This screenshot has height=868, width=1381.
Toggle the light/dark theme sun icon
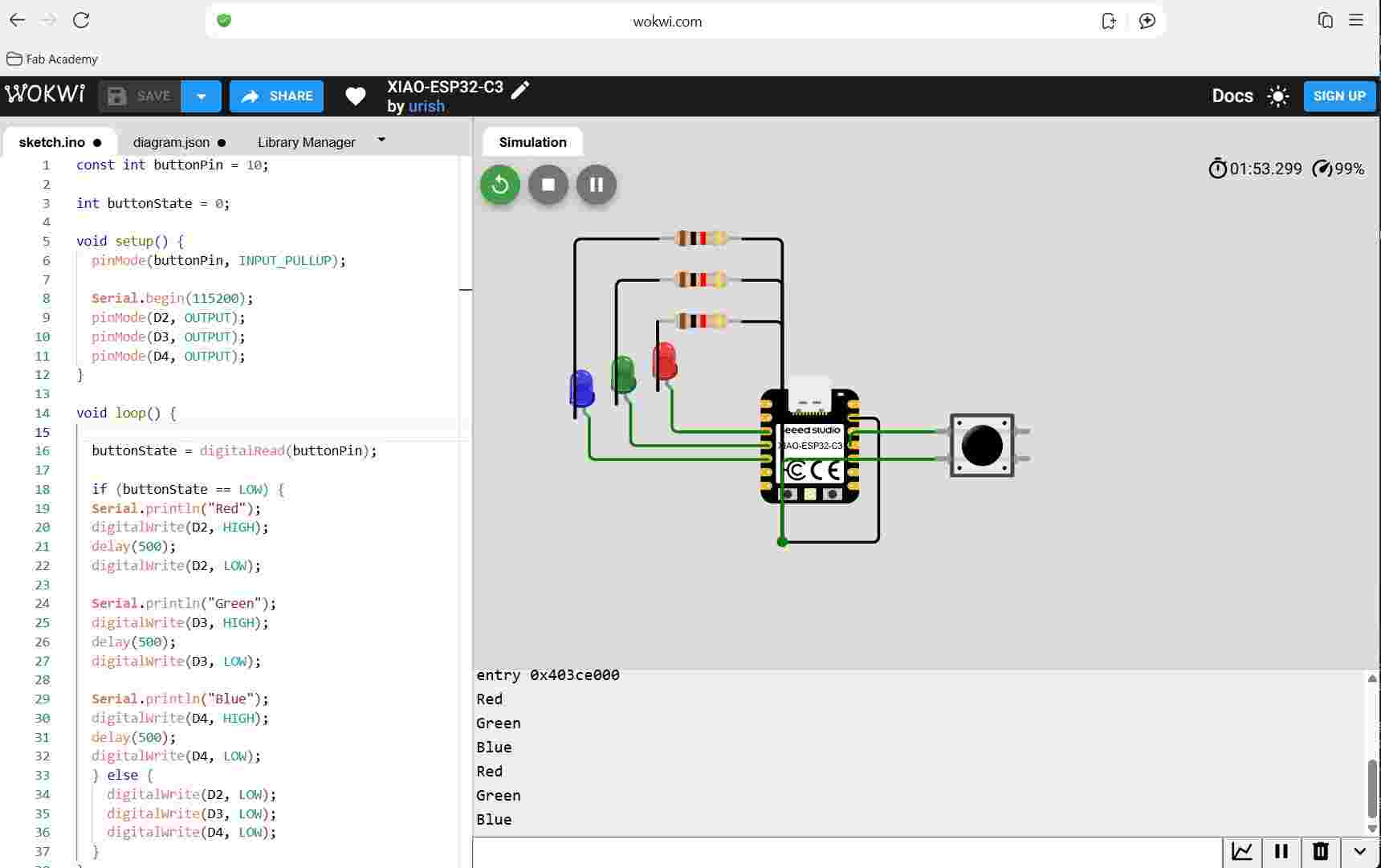pos(1278,96)
